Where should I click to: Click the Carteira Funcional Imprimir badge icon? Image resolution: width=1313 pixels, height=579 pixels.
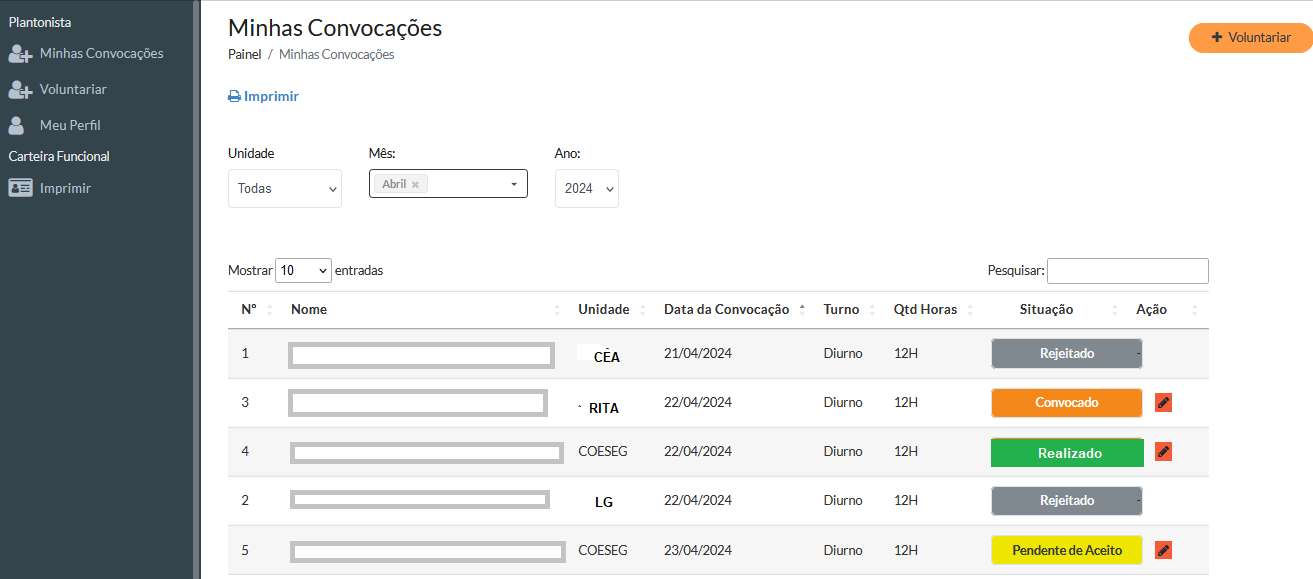(x=18, y=187)
